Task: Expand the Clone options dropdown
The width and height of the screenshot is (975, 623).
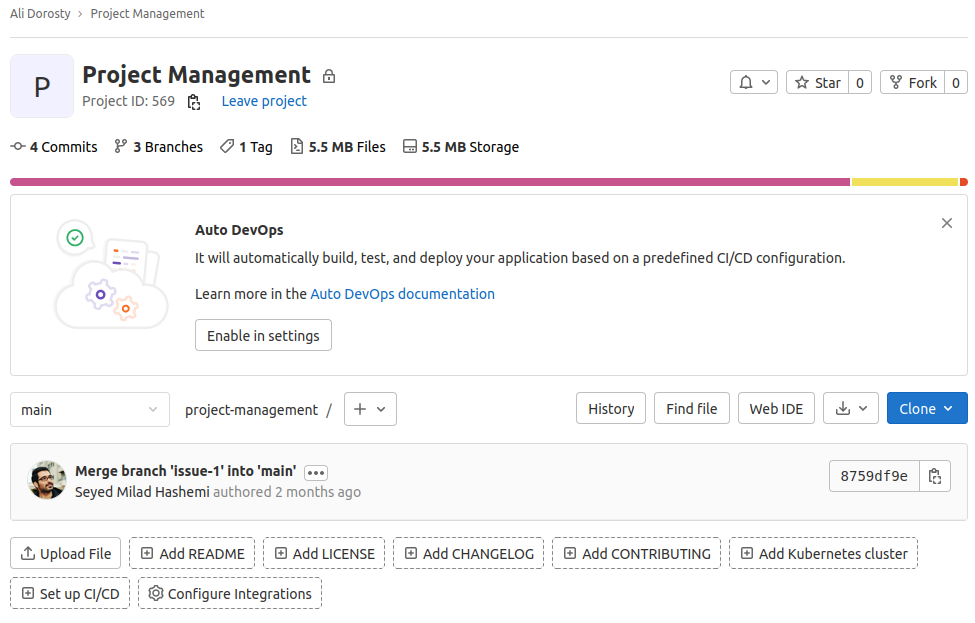Action: pyautogui.click(x=927, y=409)
